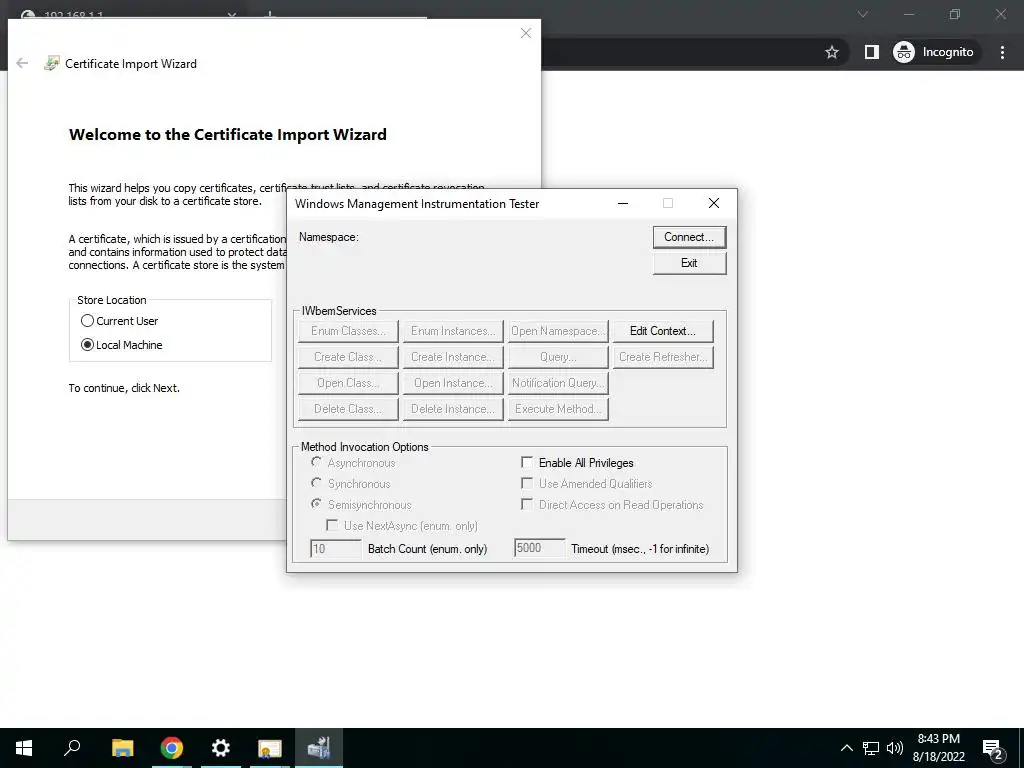Open certificate app icon in taskbar

(x=270, y=748)
